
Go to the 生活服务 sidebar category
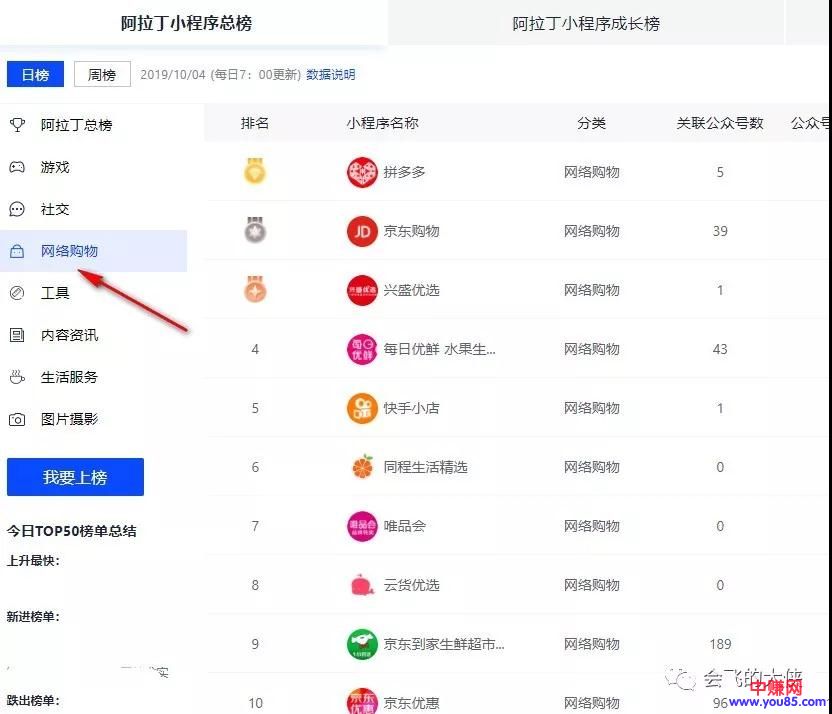click(x=69, y=377)
